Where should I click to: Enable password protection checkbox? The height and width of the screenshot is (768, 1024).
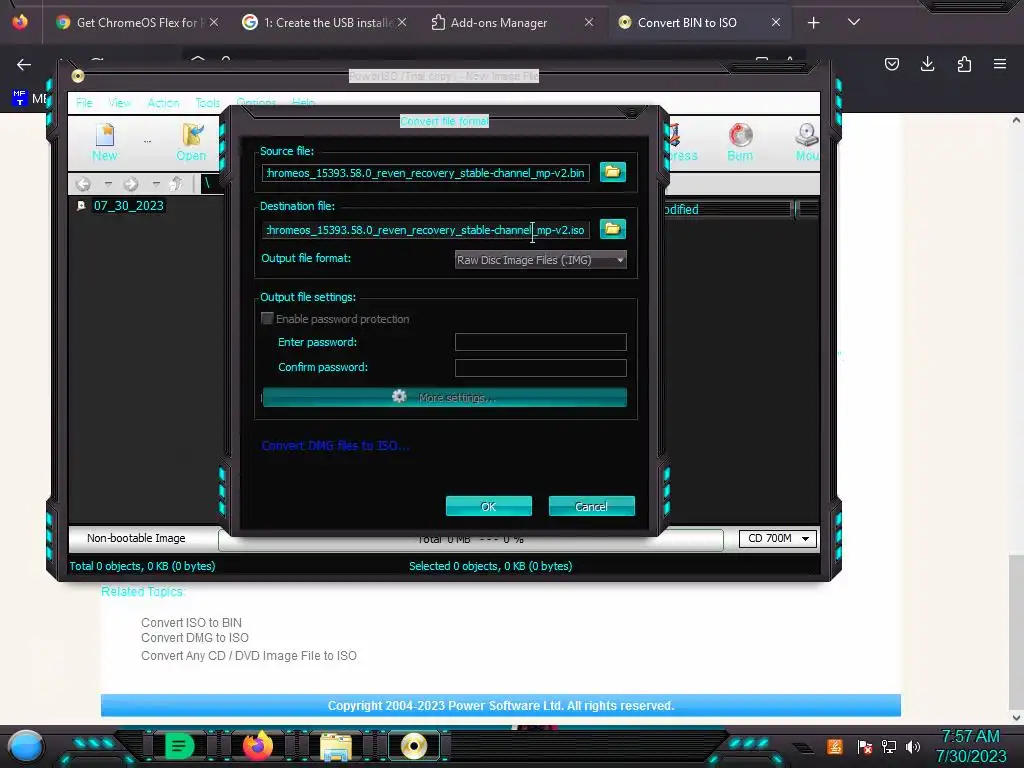(267, 318)
